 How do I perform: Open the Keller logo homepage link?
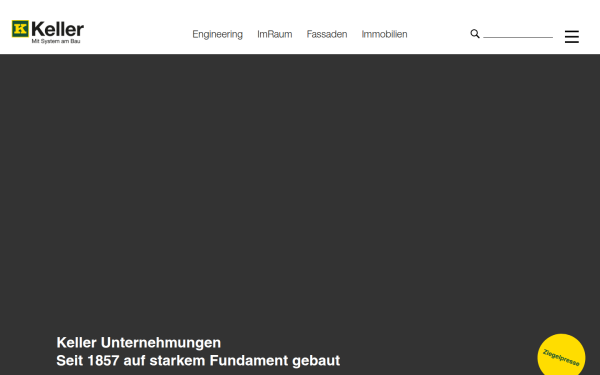click(x=48, y=32)
